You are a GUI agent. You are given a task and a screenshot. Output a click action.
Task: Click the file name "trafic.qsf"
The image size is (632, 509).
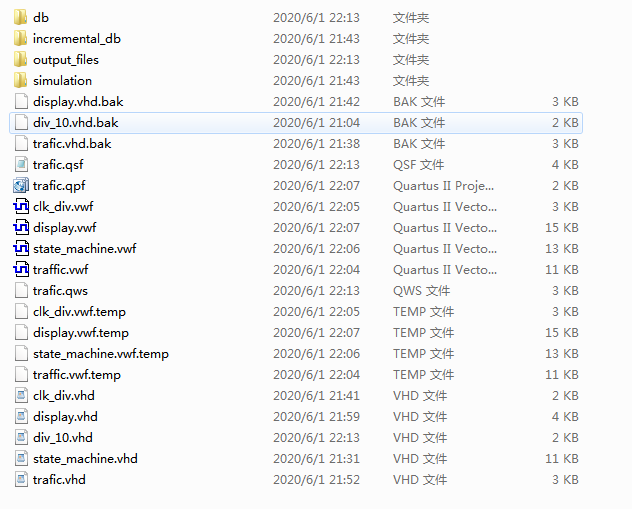[58, 165]
